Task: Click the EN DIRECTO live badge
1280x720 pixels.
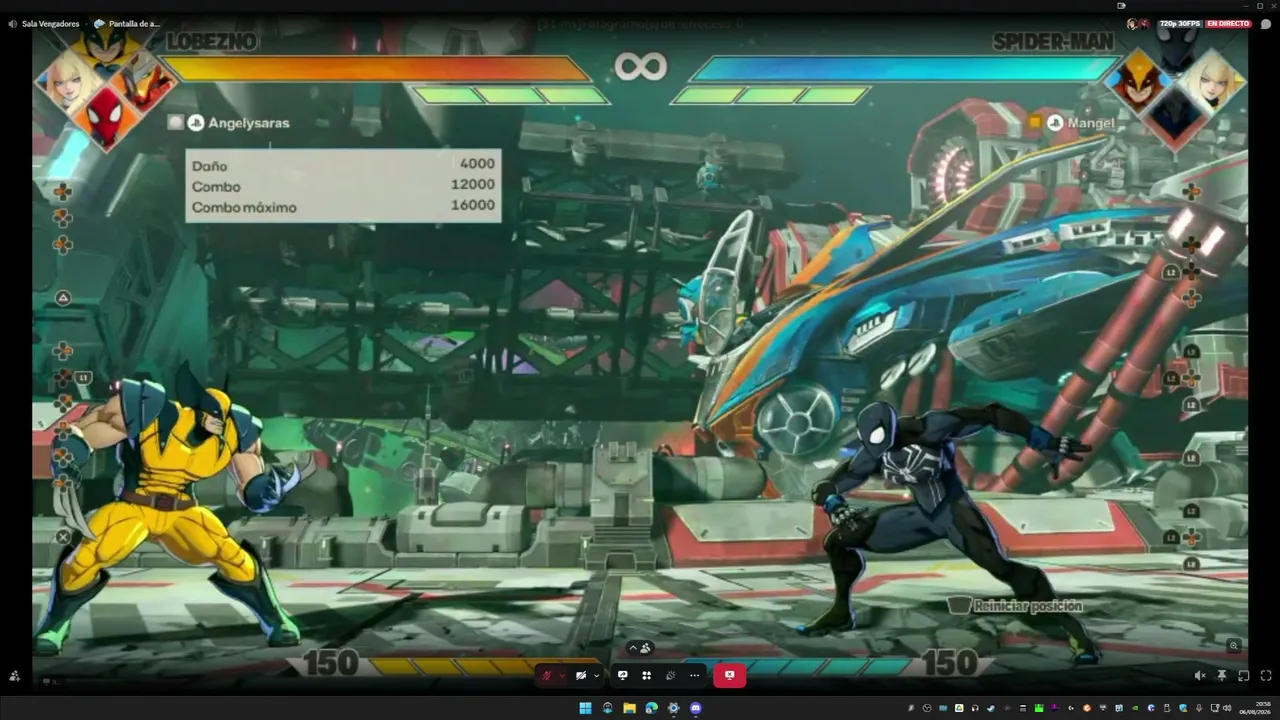Action: point(1228,24)
